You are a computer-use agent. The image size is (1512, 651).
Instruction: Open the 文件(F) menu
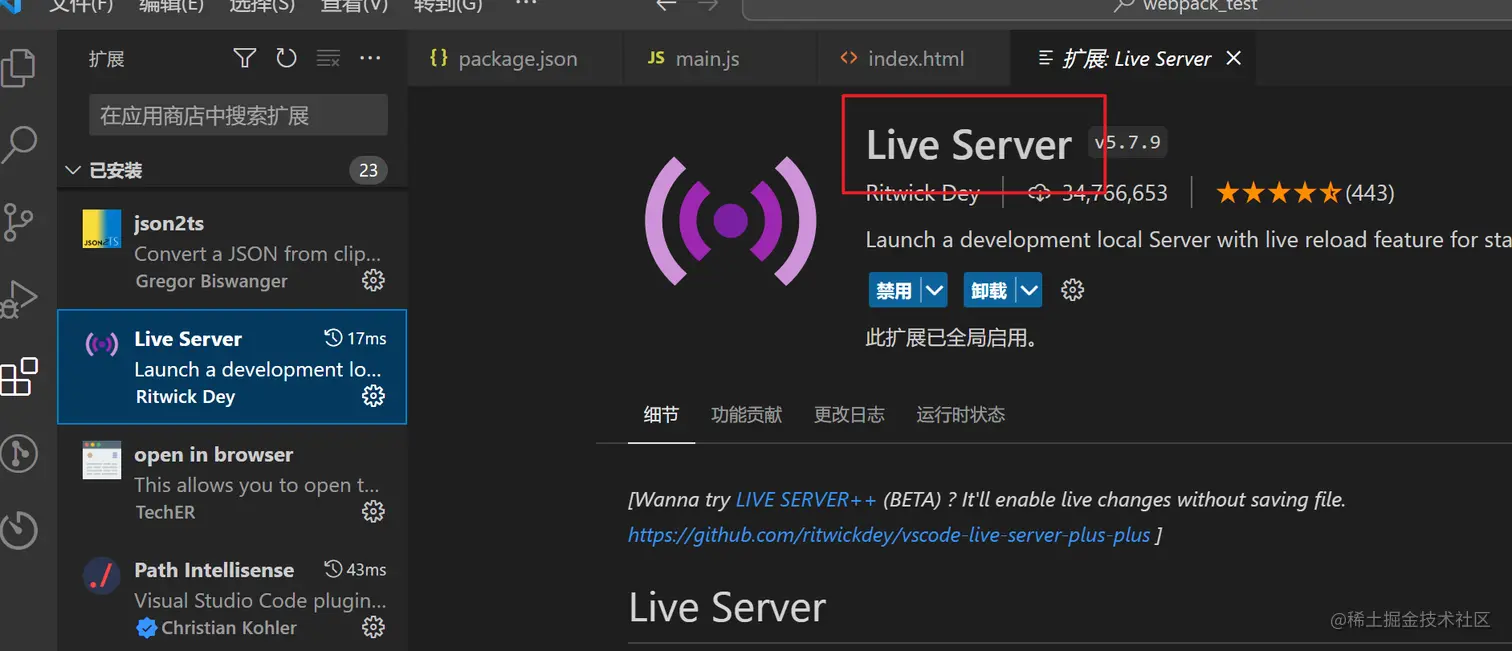pos(81,5)
